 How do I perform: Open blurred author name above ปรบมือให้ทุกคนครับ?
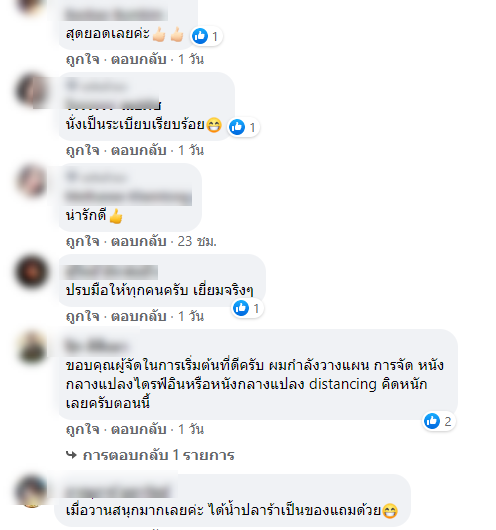112,272
